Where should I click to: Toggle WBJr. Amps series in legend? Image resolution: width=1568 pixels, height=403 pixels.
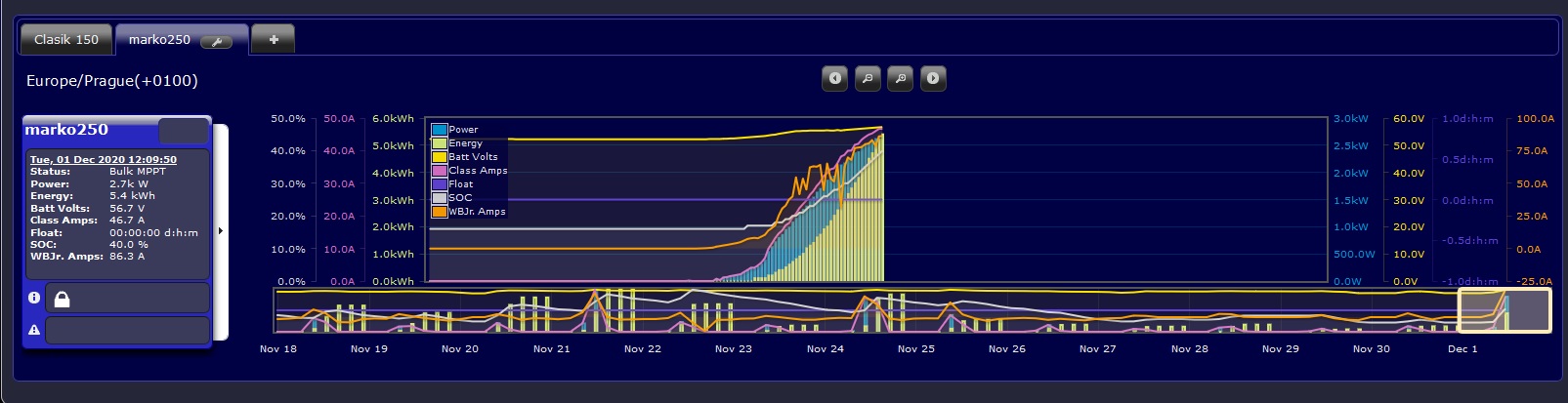tap(477, 212)
